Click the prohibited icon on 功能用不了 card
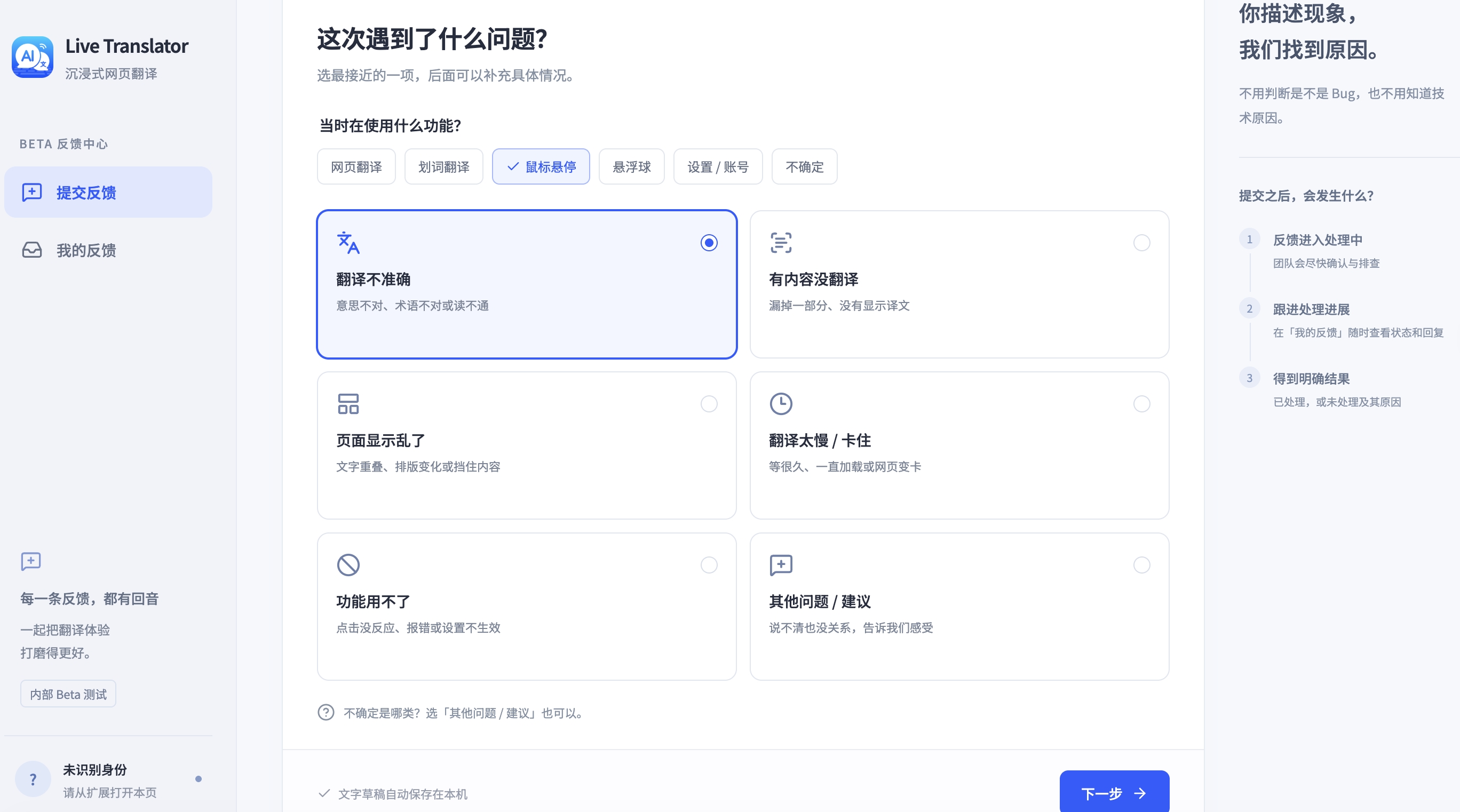 tap(348, 565)
